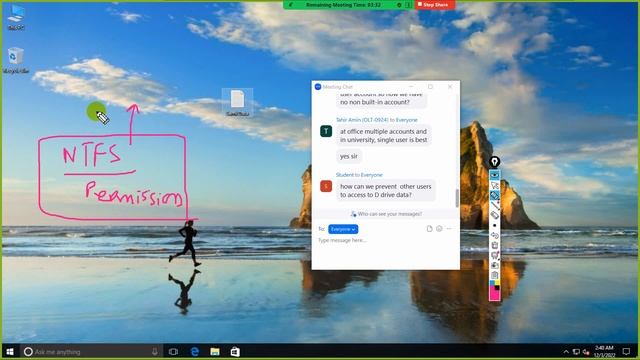The width and height of the screenshot is (640, 360).
Task: Click the Stop Share button
Action: coord(435,5)
